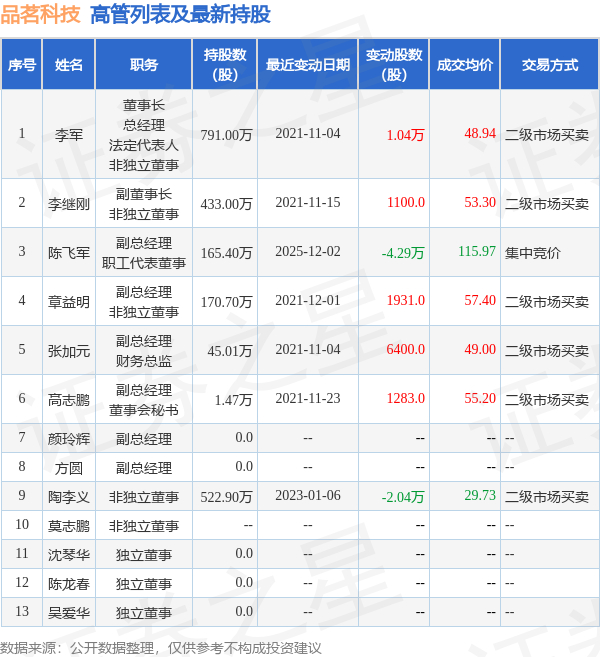This screenshot has width=600, height=657.
Task: Click the 品茗科技 title text
Action: (x=40, y=14)
